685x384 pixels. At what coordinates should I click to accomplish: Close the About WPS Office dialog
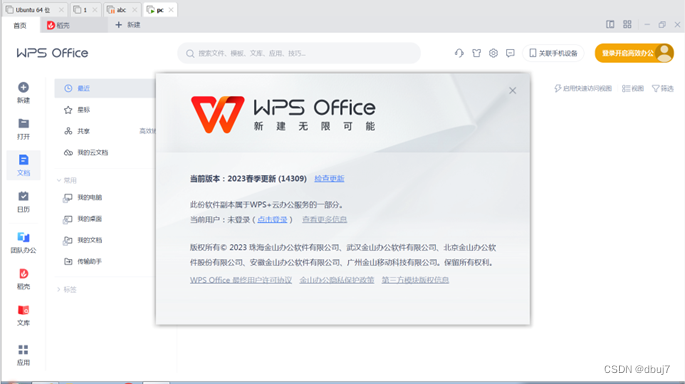pos(512,90)
